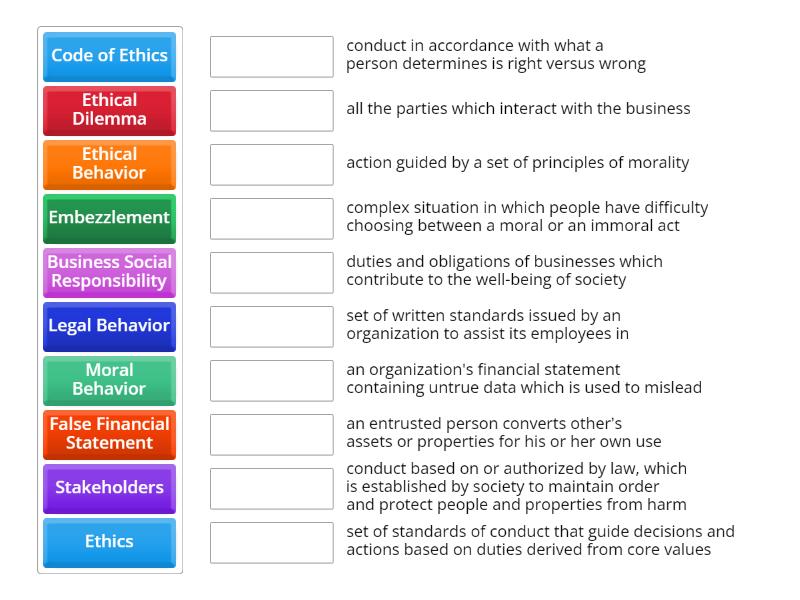
Task: Click the box beside the entrusted person definition
Action: [x=271, y=434]
